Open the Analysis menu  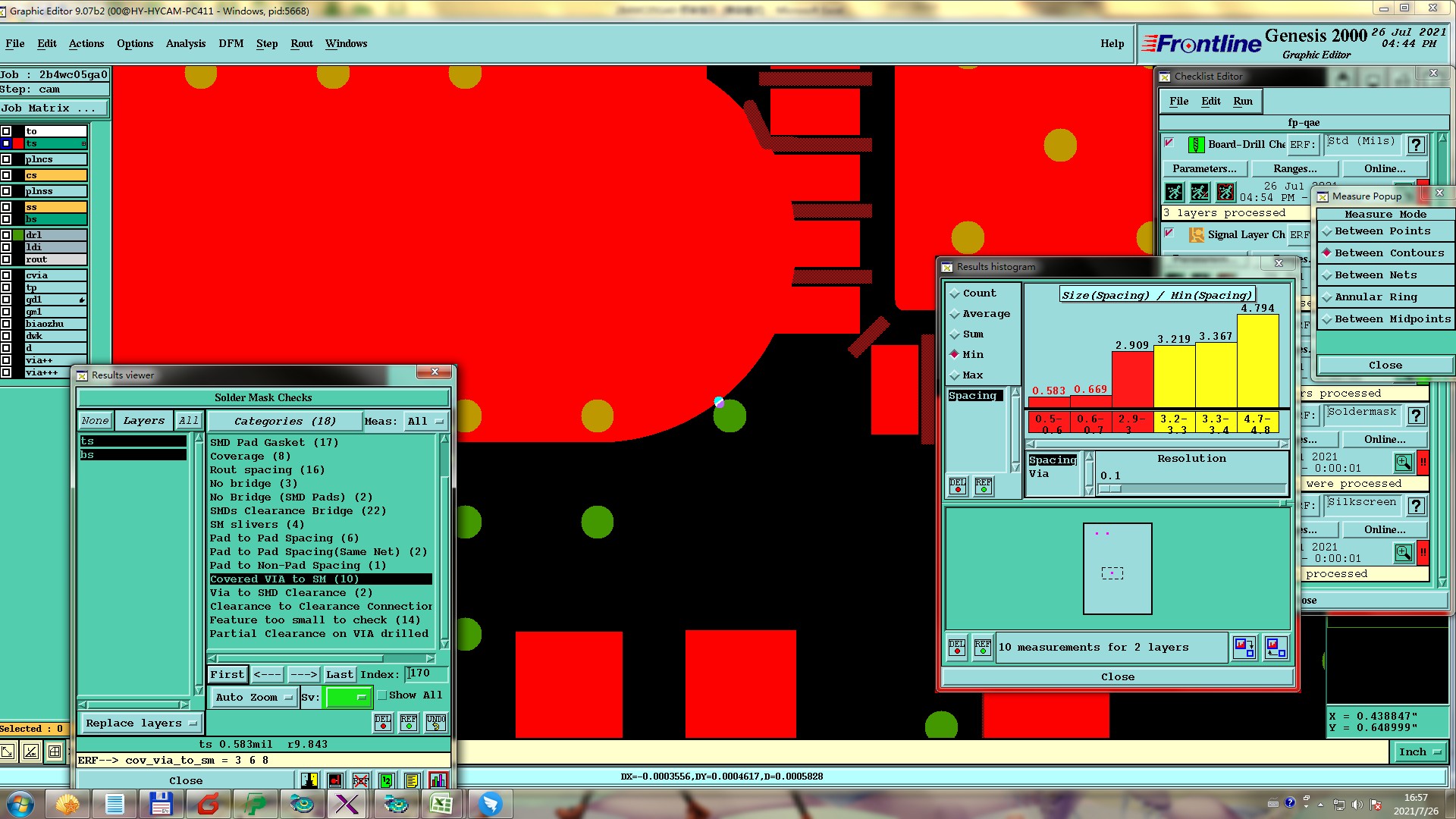click(x=185, y=44)
